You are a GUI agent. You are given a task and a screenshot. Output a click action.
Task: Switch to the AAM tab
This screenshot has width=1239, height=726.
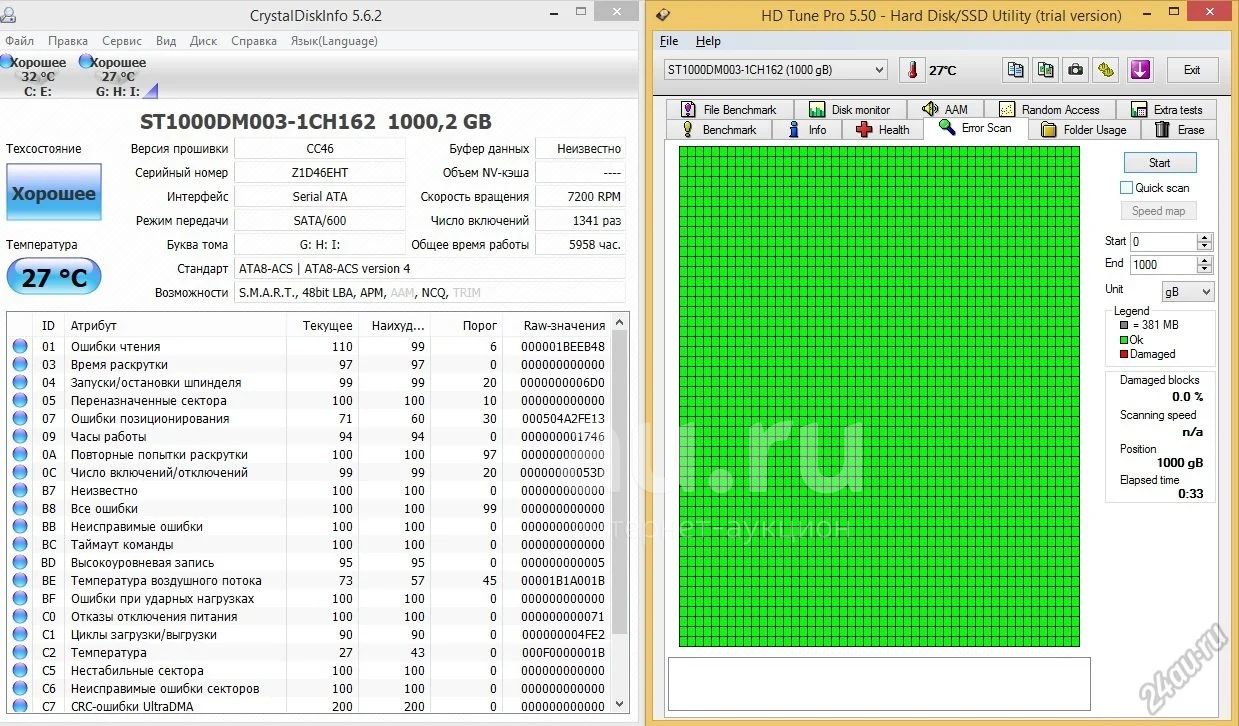(945, 110)
